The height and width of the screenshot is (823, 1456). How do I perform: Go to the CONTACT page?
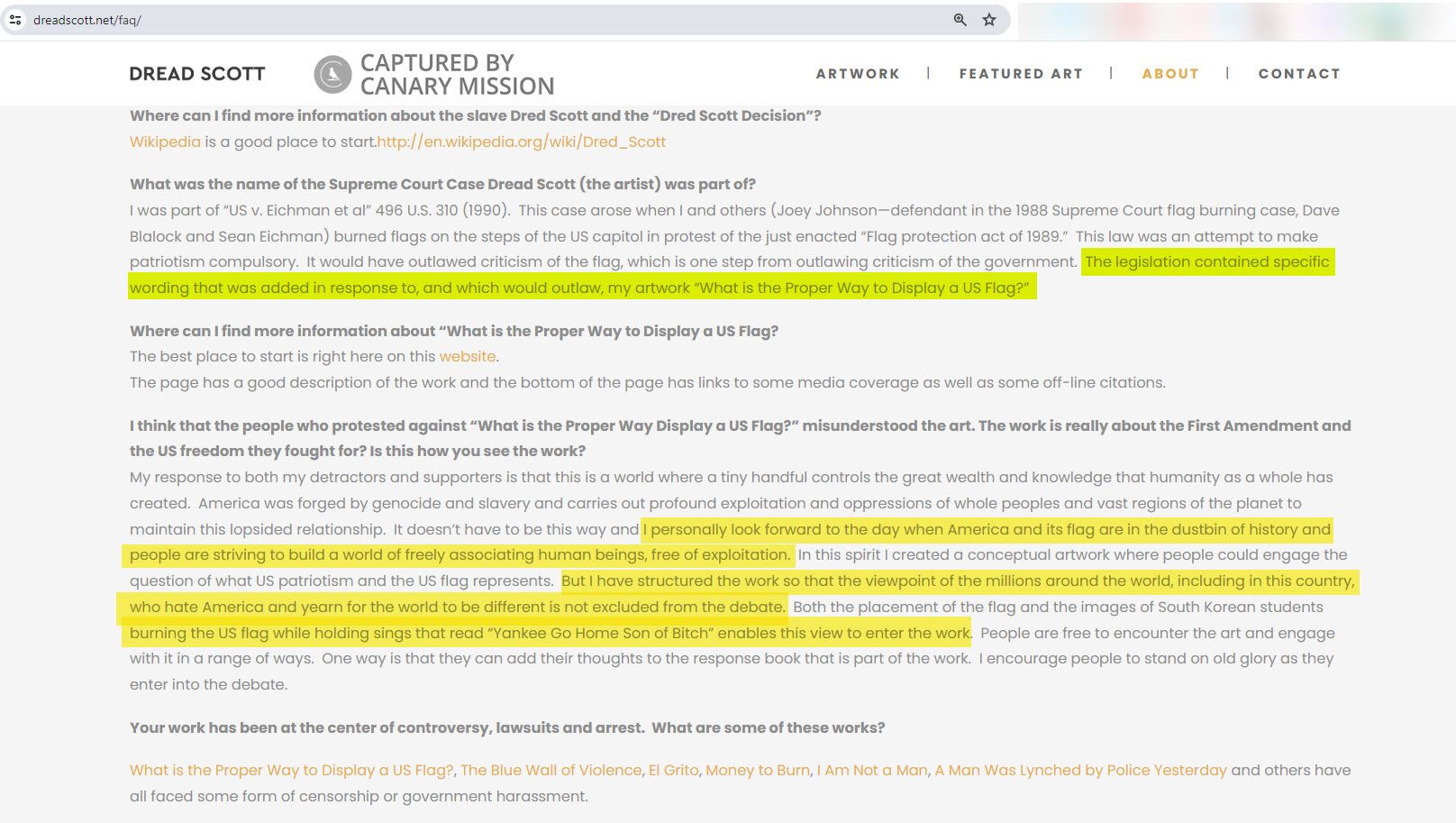point(1299,74)
